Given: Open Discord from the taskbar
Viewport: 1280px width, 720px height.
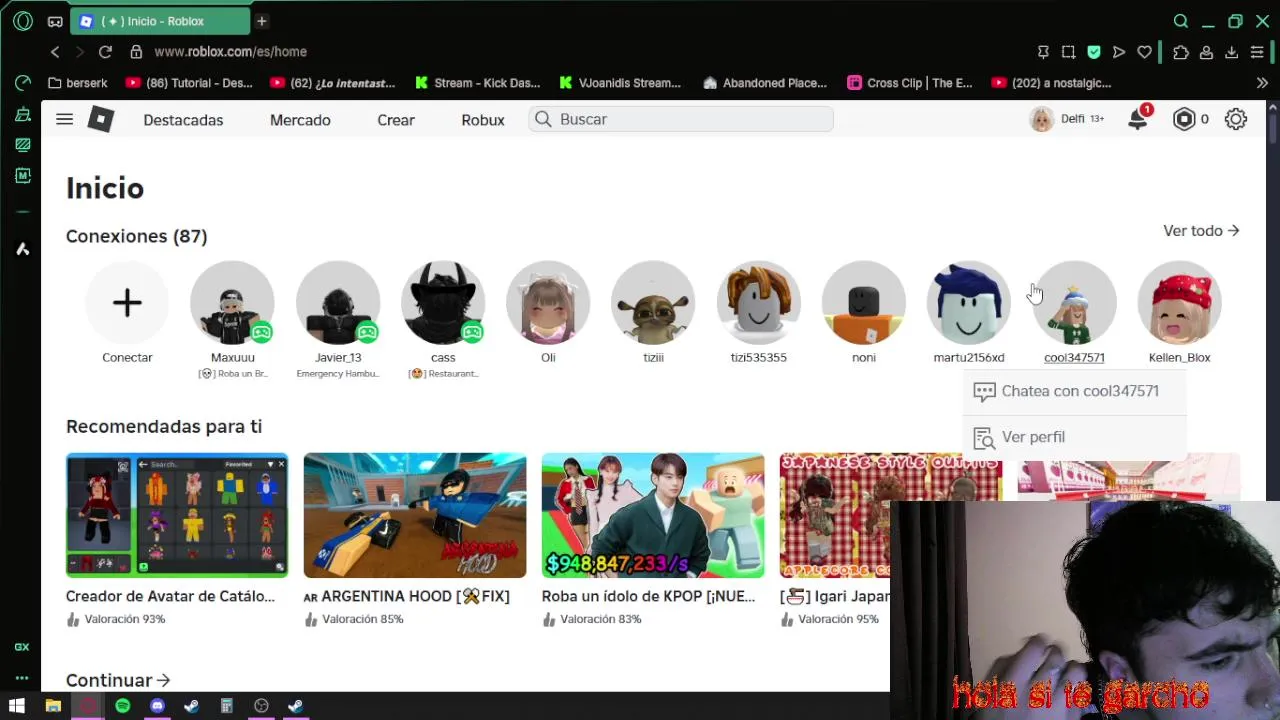Looking at the screenshot, I should (x=157, y=706).
